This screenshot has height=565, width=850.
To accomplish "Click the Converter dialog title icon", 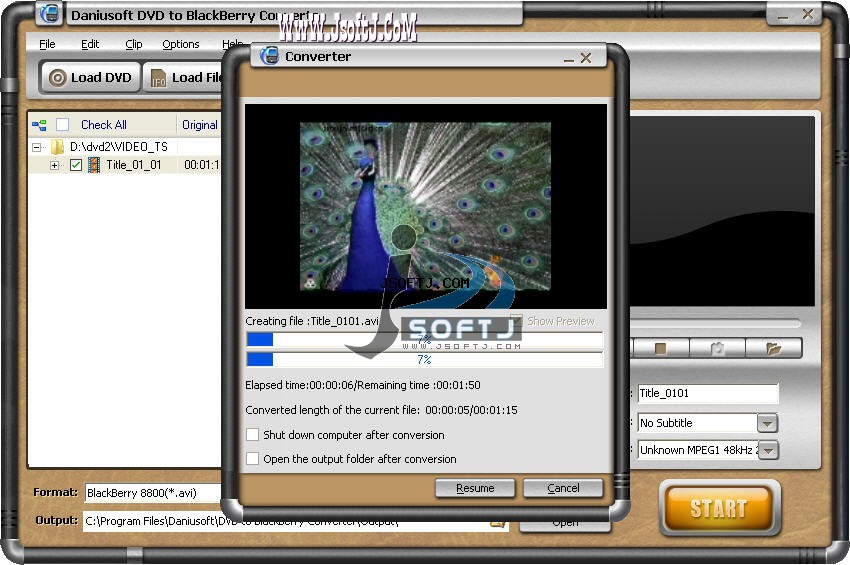I will (269, 56).
